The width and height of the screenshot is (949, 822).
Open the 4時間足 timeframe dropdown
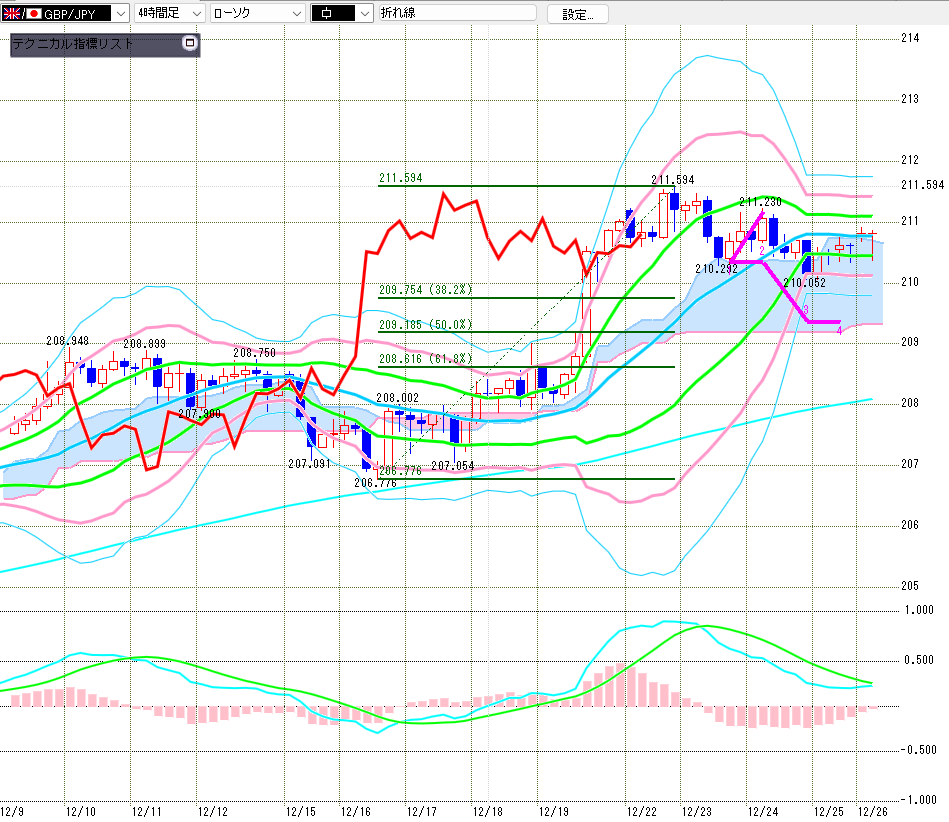click(195, 14)
